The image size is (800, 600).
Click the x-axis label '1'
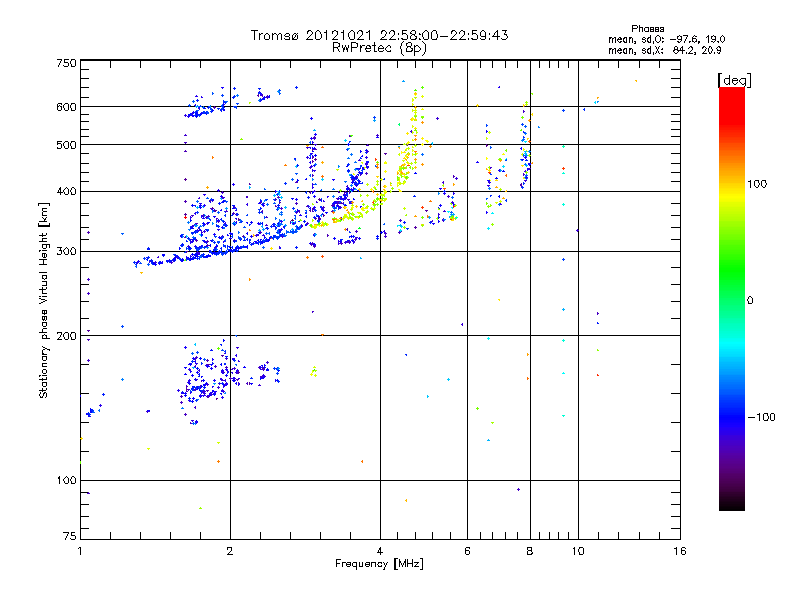[x=80, y=551]
